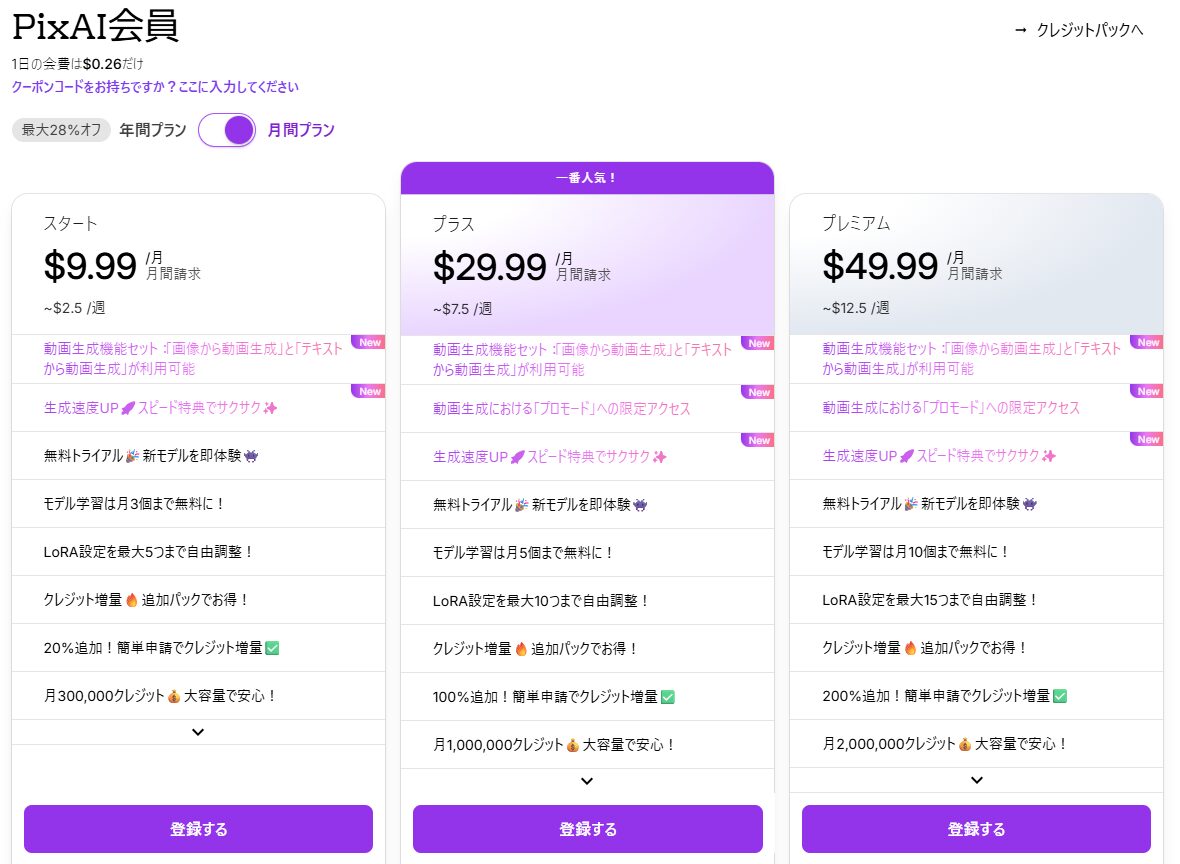Click LoRA設定を最大10つまで自由調整！ text
The width and height of the screenshot is (1180, 864).
click(541, 601)
